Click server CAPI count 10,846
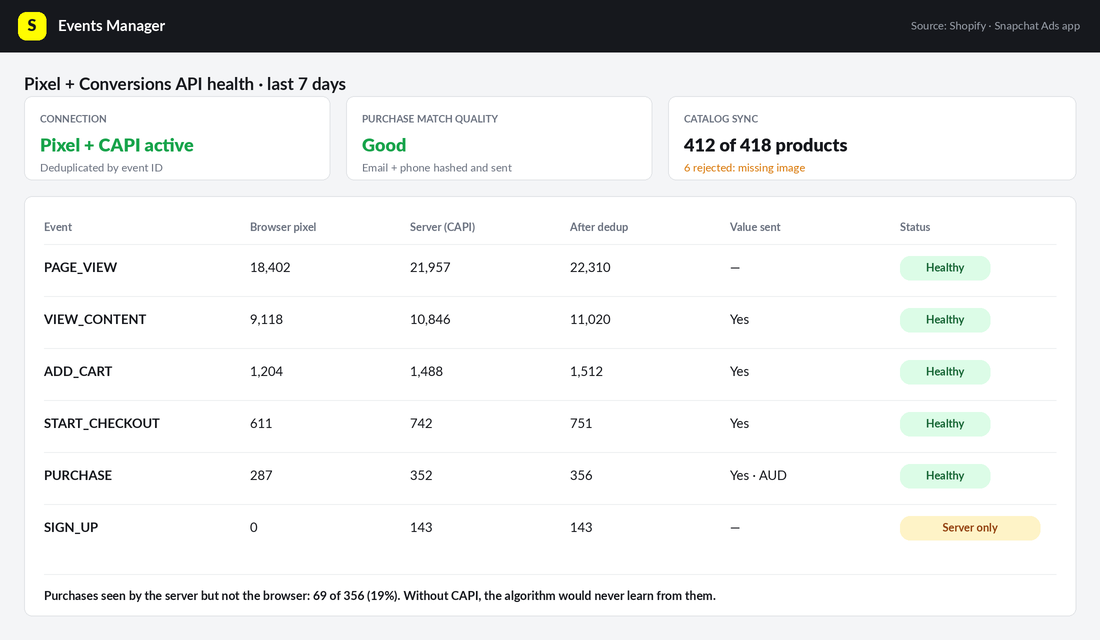The image size is (1100, 640). click(430, 319)
